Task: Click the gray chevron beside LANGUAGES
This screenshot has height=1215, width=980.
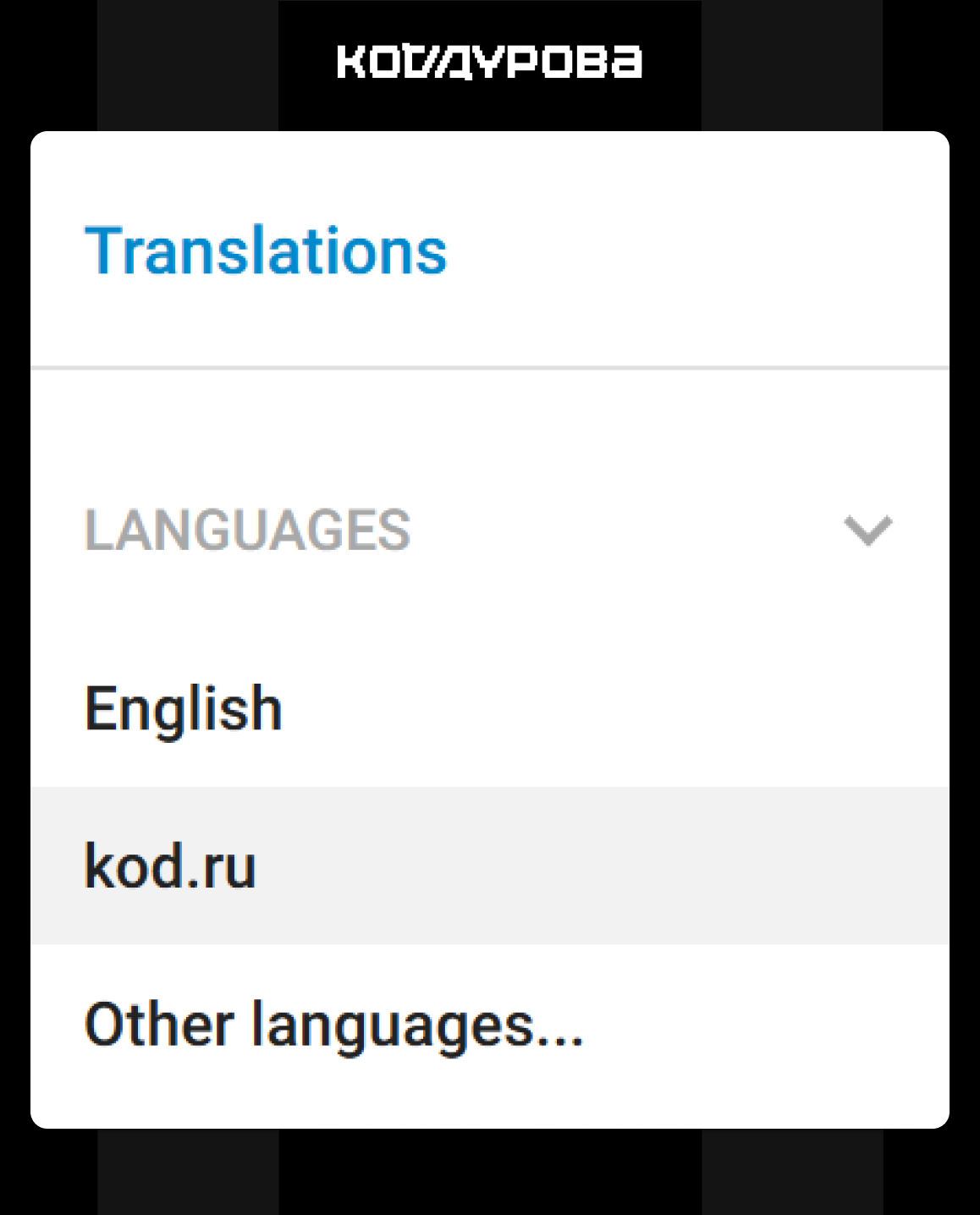Action: pos(868,531)
